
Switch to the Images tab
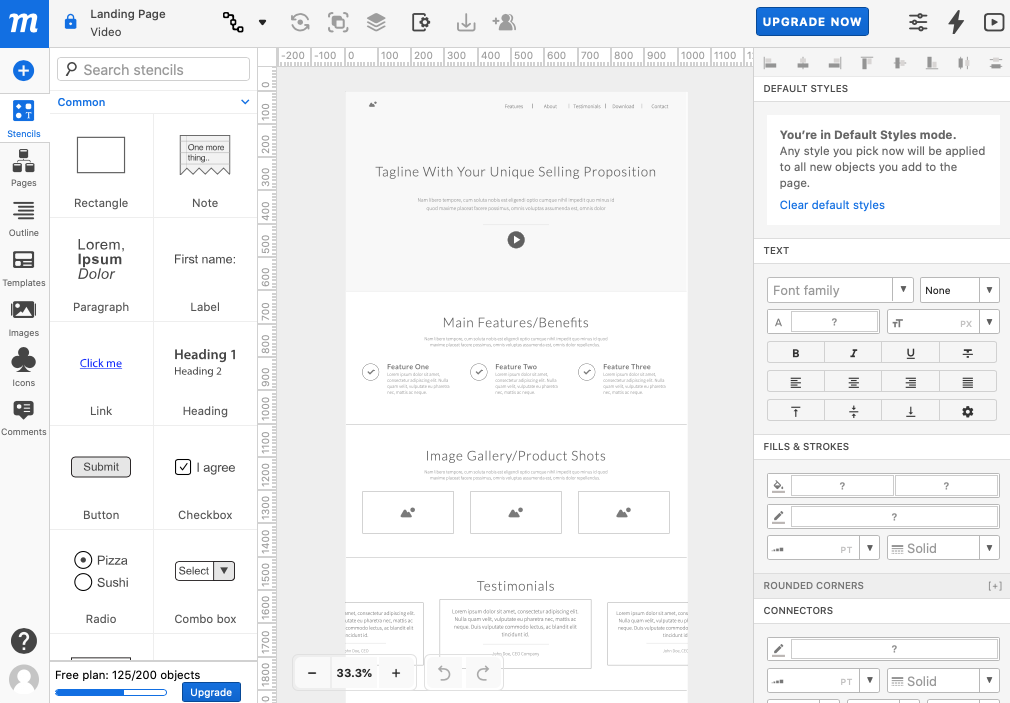coord(24,318)
